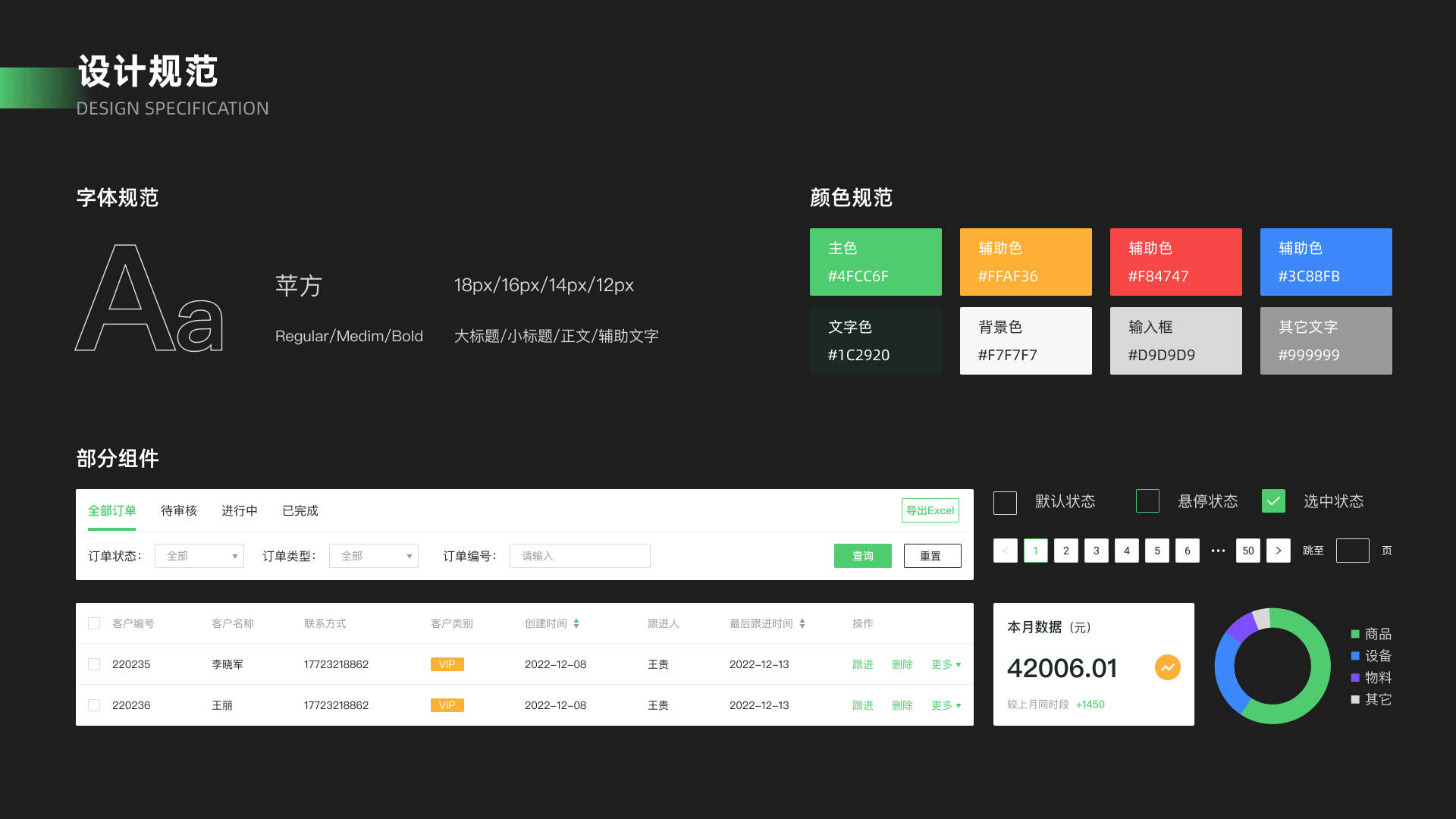Viewport: 1456px width, 819px height.
Task: Click the green 查询 button
Action: click(862, 556)
